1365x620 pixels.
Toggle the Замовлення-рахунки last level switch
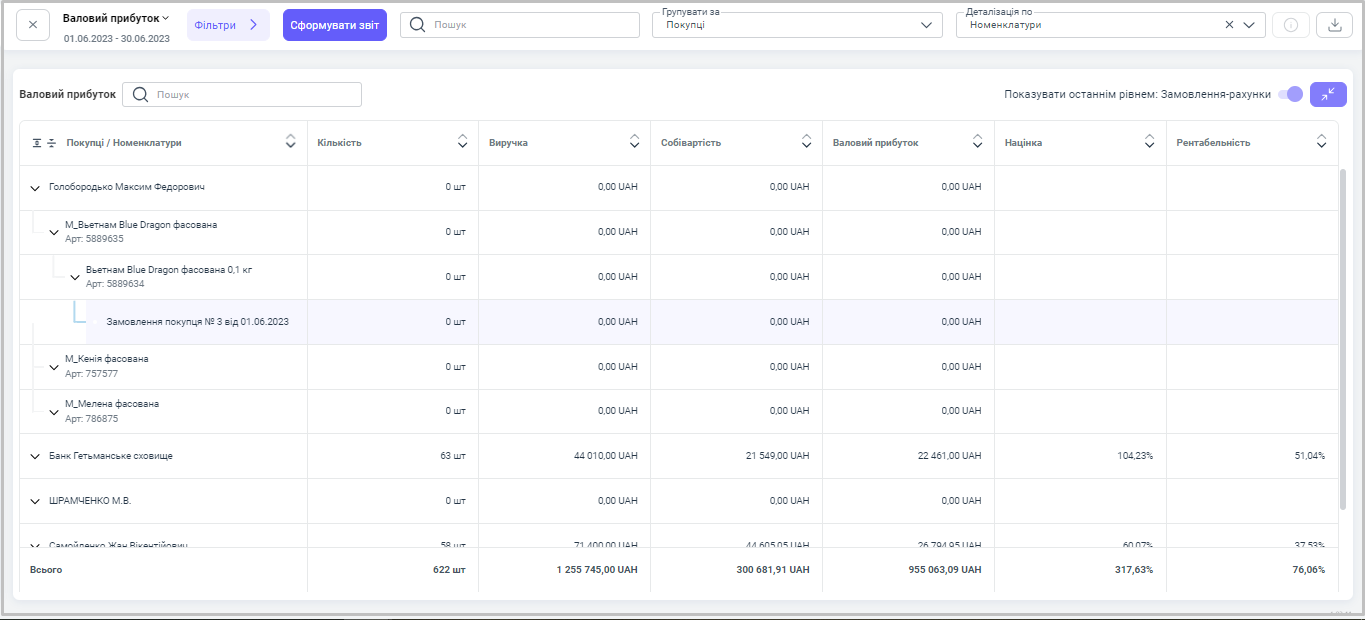click(x=1291, y=94)
